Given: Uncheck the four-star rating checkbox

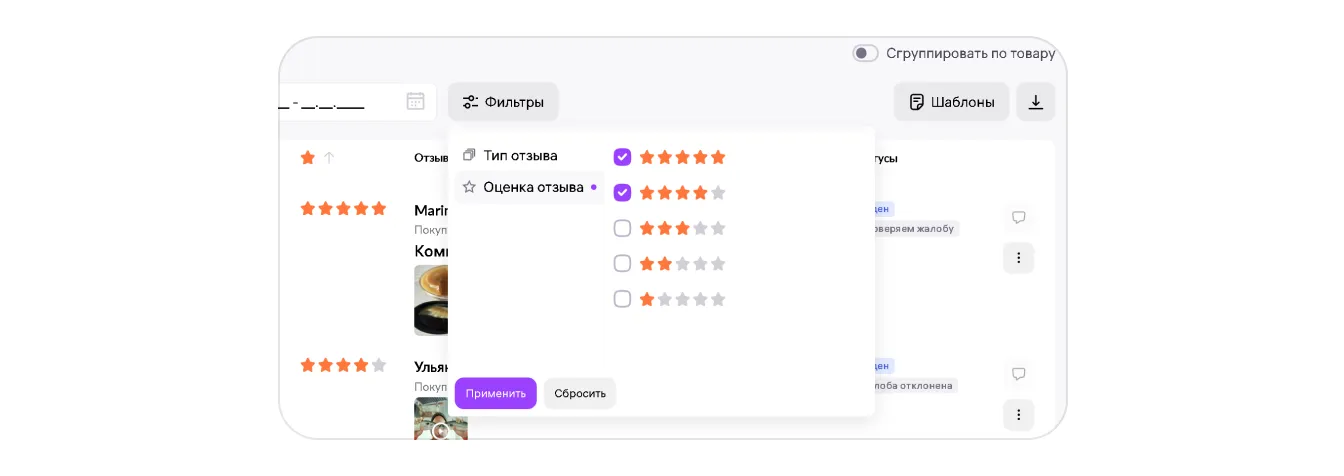Looking at the screenshot, I should (x=622, y=192).
